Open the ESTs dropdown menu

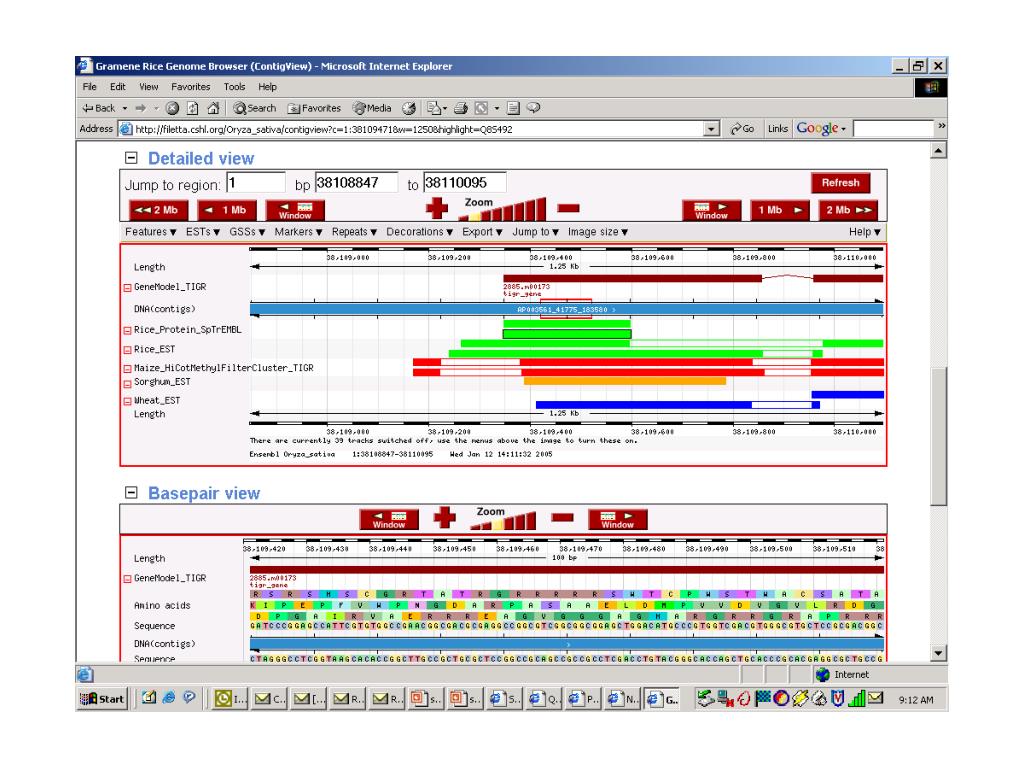(x=202, y=232)
